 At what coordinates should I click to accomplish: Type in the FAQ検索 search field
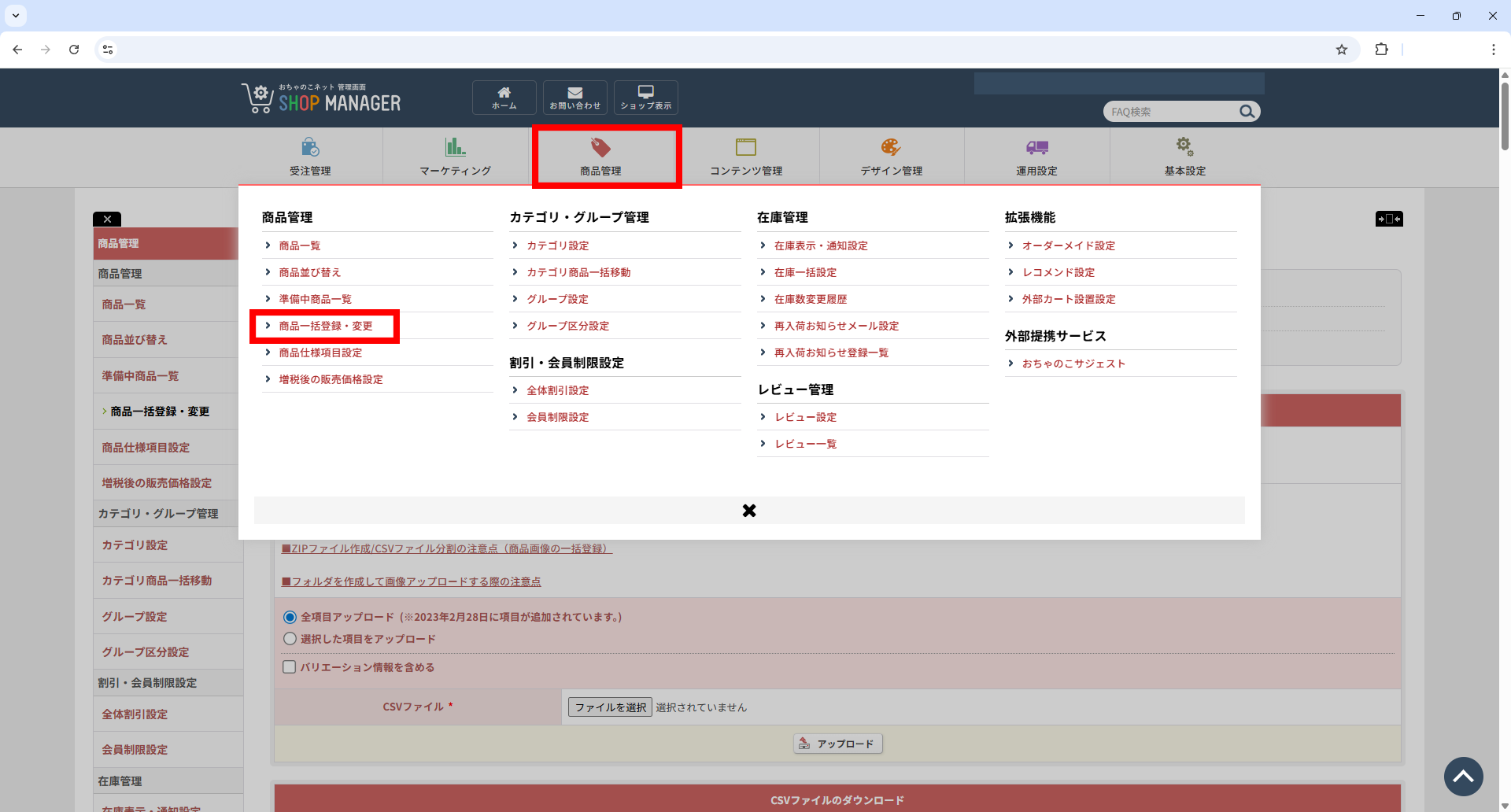tap(1169, 112)
